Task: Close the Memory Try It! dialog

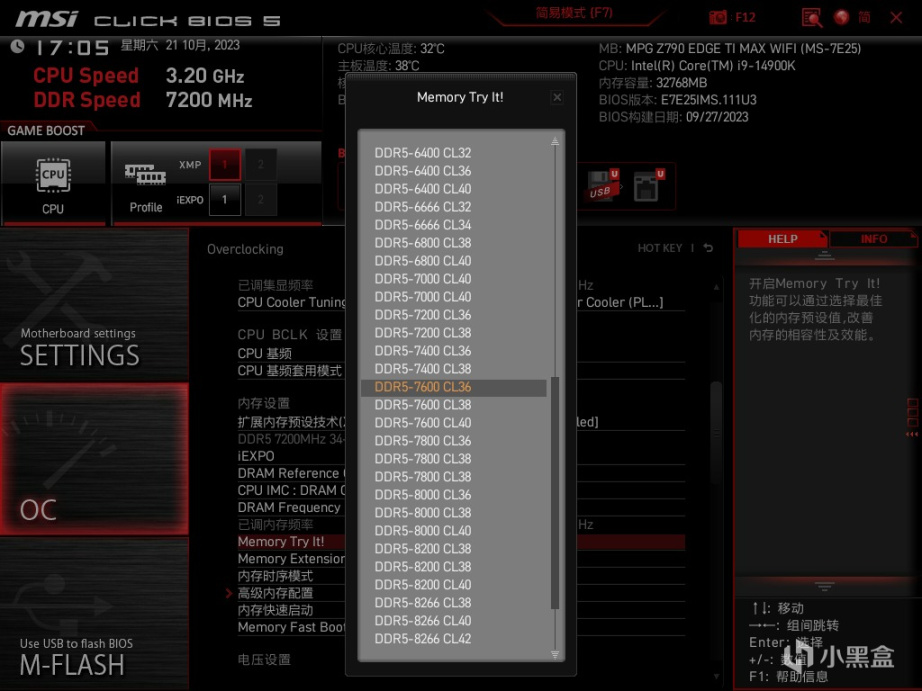Action: coord(557,97)
